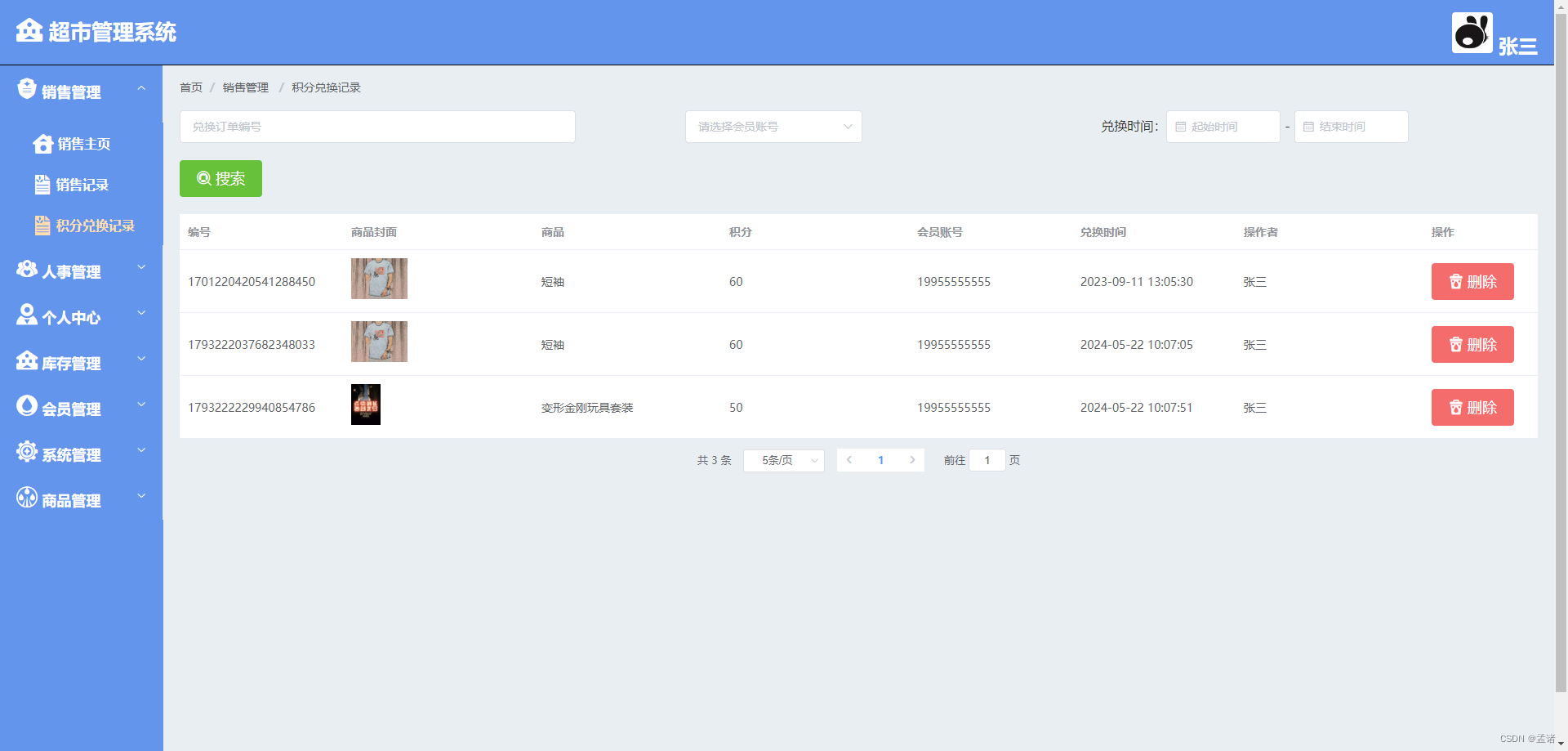This screenshot has height=751, width=1568.
Task: Click the exchange time 2024-05-22 10:07:51
Action: [1136, 408]
